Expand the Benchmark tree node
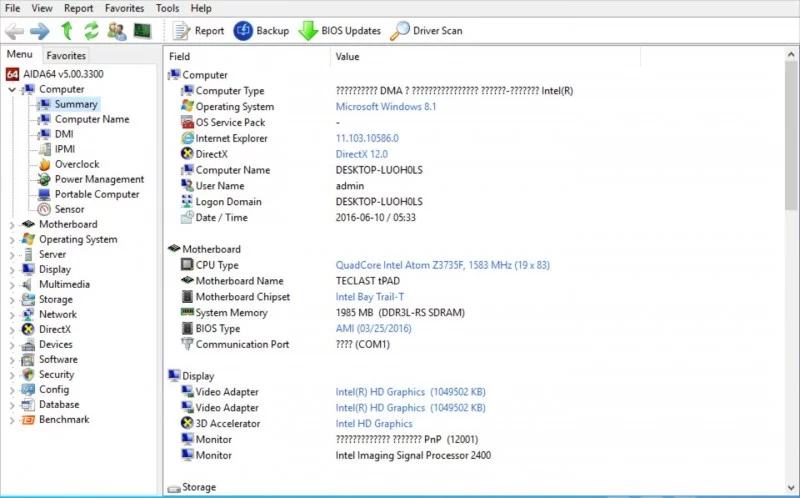The width and height of the screenshot is (800, 498). [x=12, y=420]
